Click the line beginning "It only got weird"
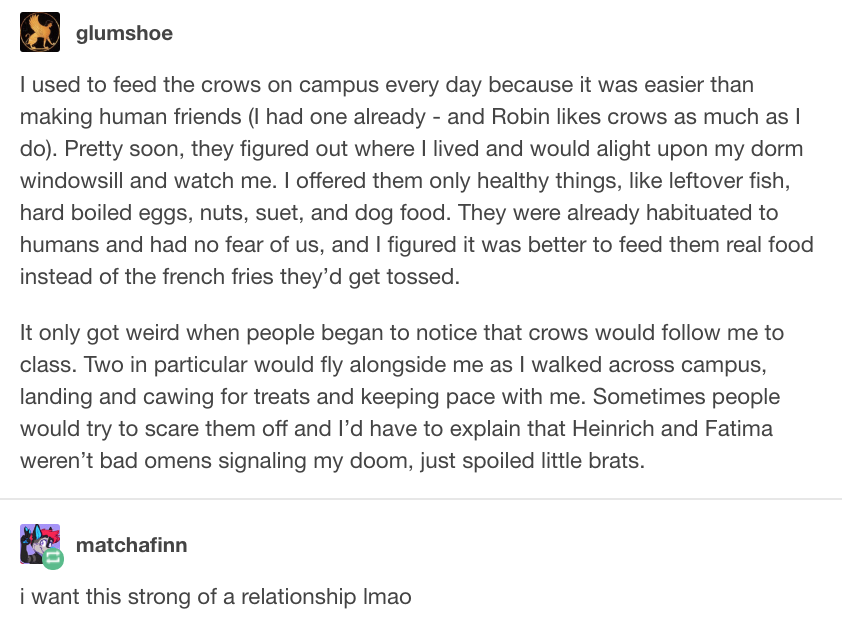Image resolution: width=842 pixels, height=626 pixels. coord(402,333)
